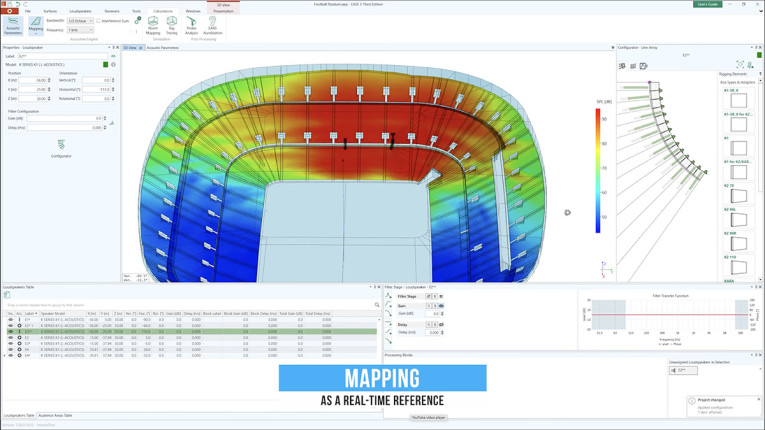Image resolution: width=765 pixels, height=430 pixels.
Task: Open the Frequency dropdown
Action: pos(80,30)
